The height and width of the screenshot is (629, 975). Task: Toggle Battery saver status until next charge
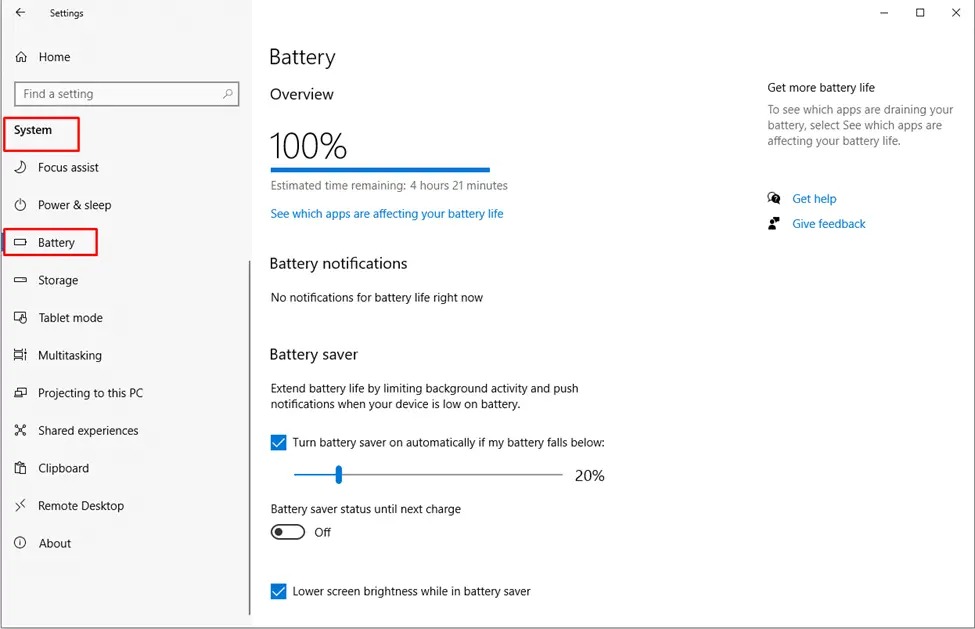point(287,531)
